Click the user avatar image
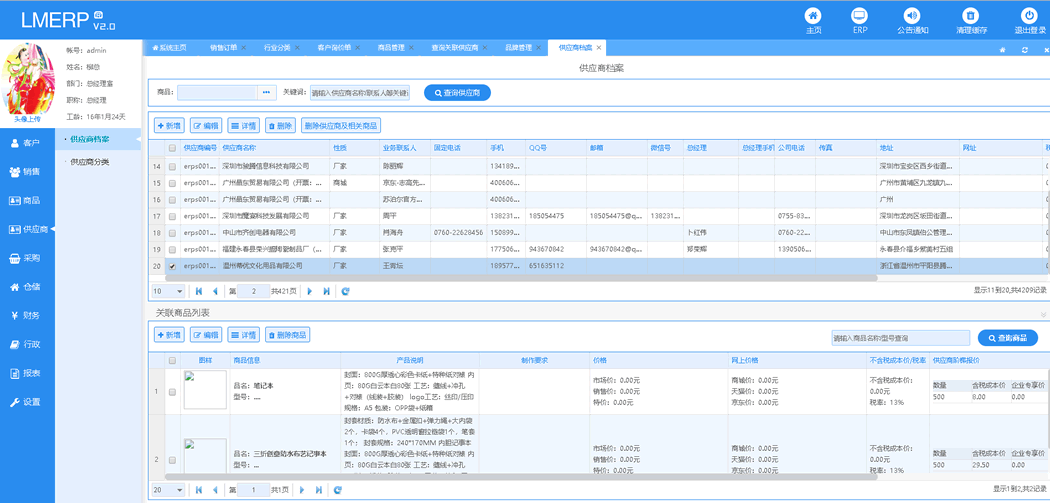 pyautogui.click(x=29, y=79)
